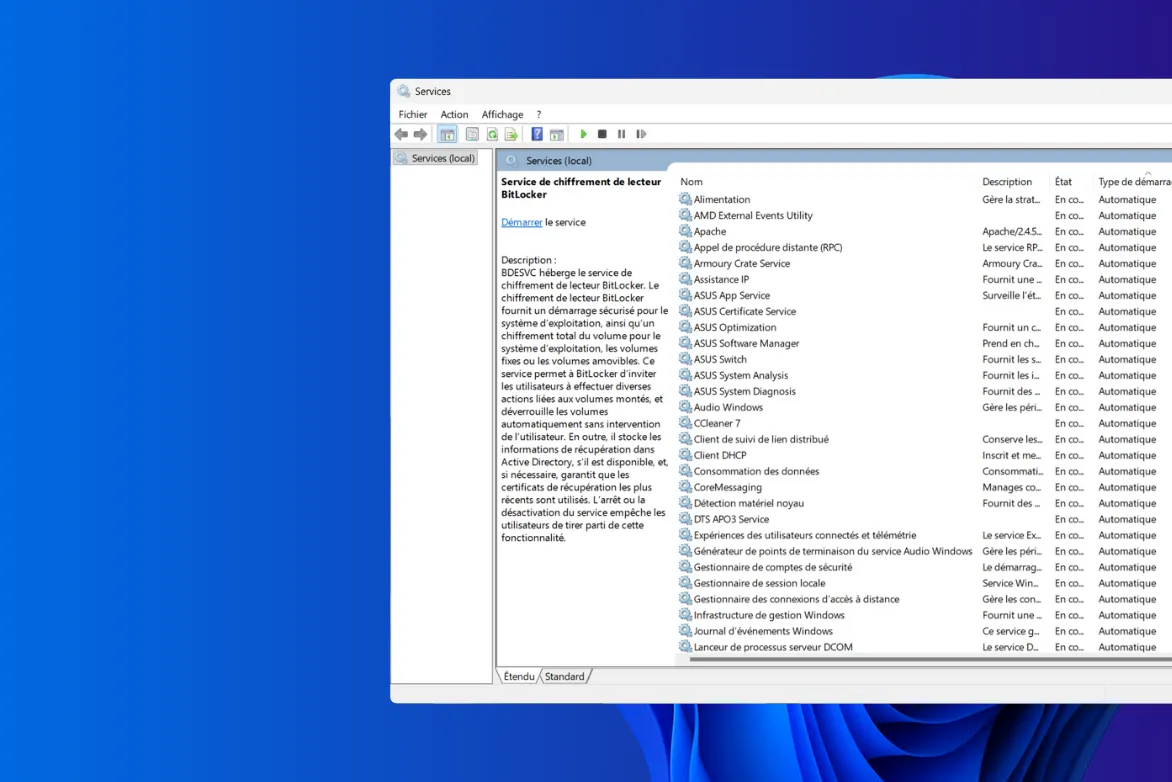This screenshot has height=782, width=1172.
Task: Start the service with the green play icon
Action: 584,133
